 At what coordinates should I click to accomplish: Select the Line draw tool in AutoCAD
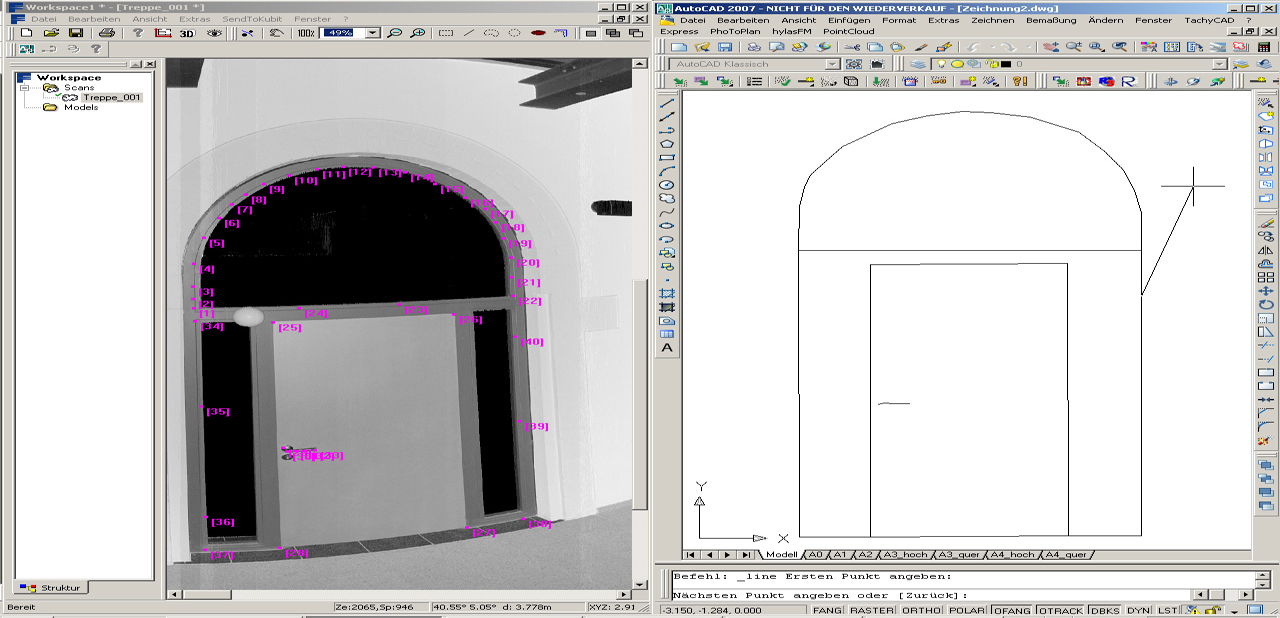[x=667, y=103]
